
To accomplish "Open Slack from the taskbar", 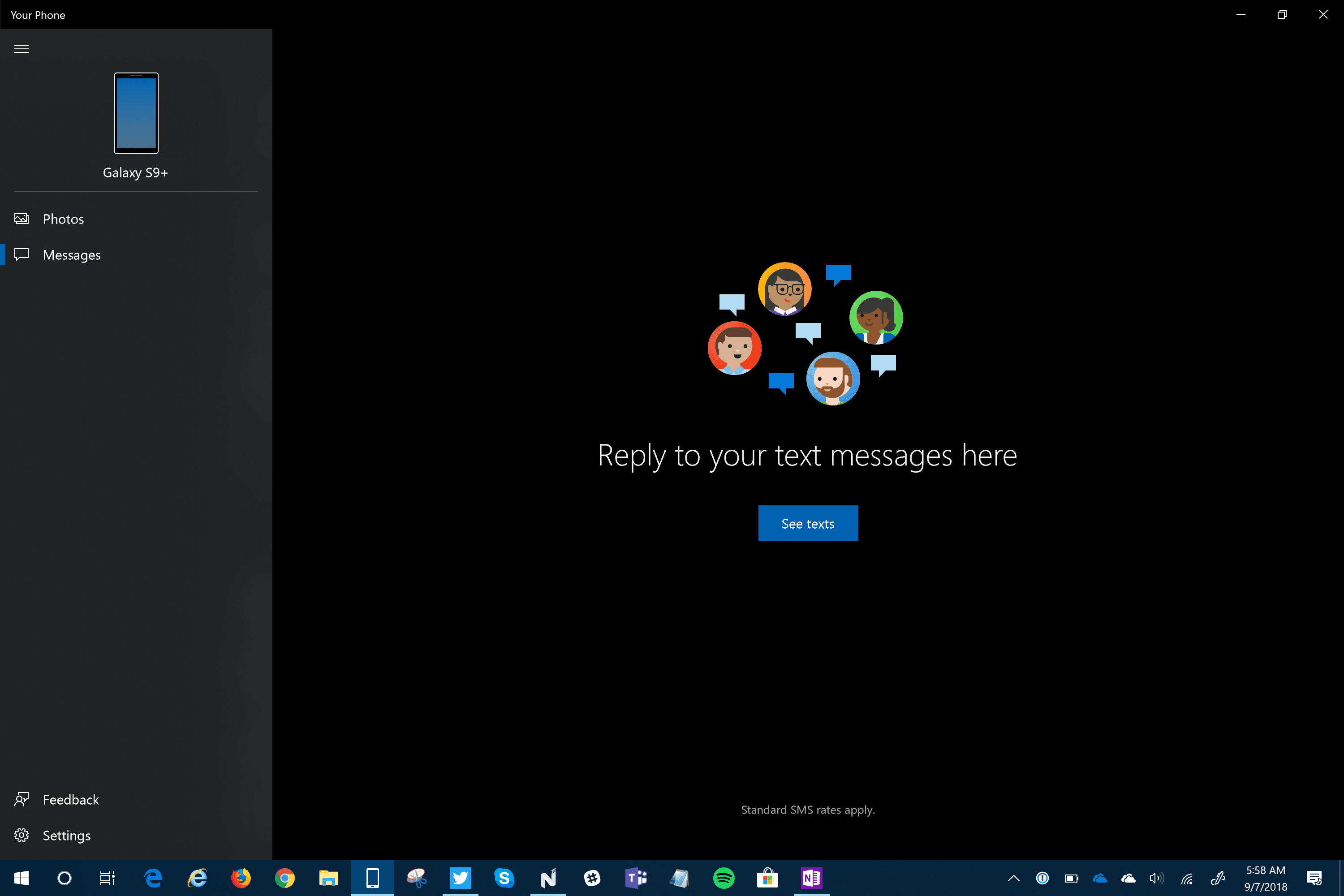I will pyautogui.click(x=593, y=878).
